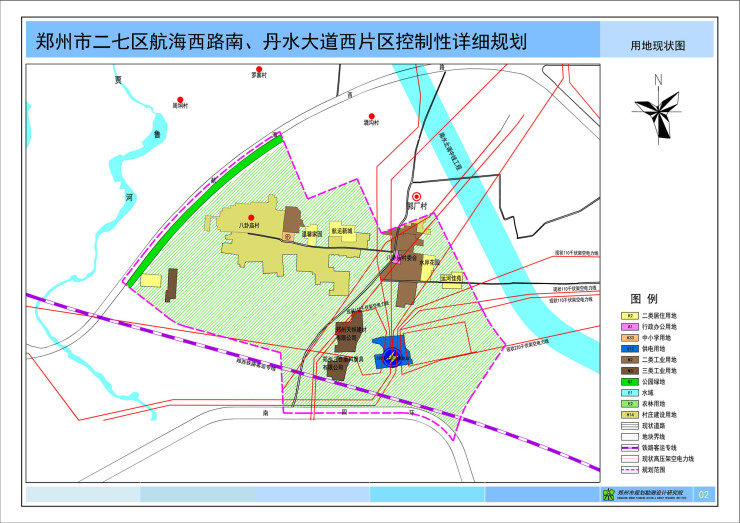Click the 航运新城 residential label
The width and height of the screenshot is (740, 523).
[x=342, y=231]
